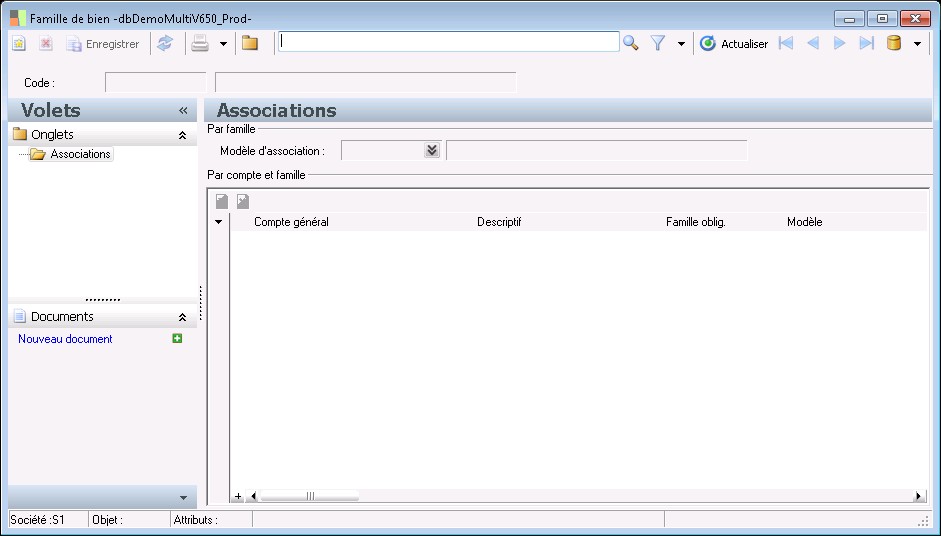The image size is (941, 536).
Task: Select Associations in the Onglets tree
Action: point(80,154)
